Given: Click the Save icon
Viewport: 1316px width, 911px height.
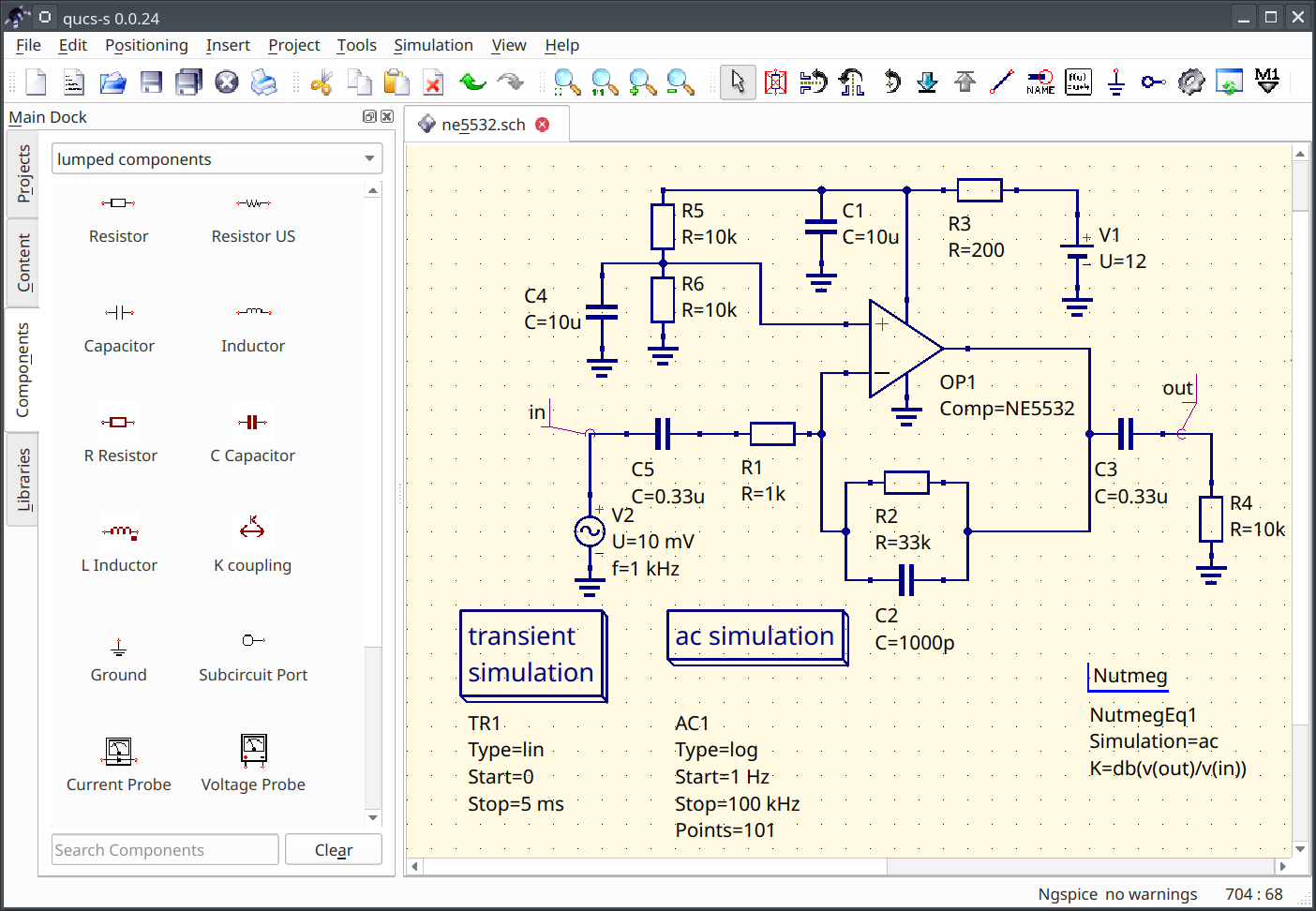Looking at the screenshot, I should click(x=151, y=82).
